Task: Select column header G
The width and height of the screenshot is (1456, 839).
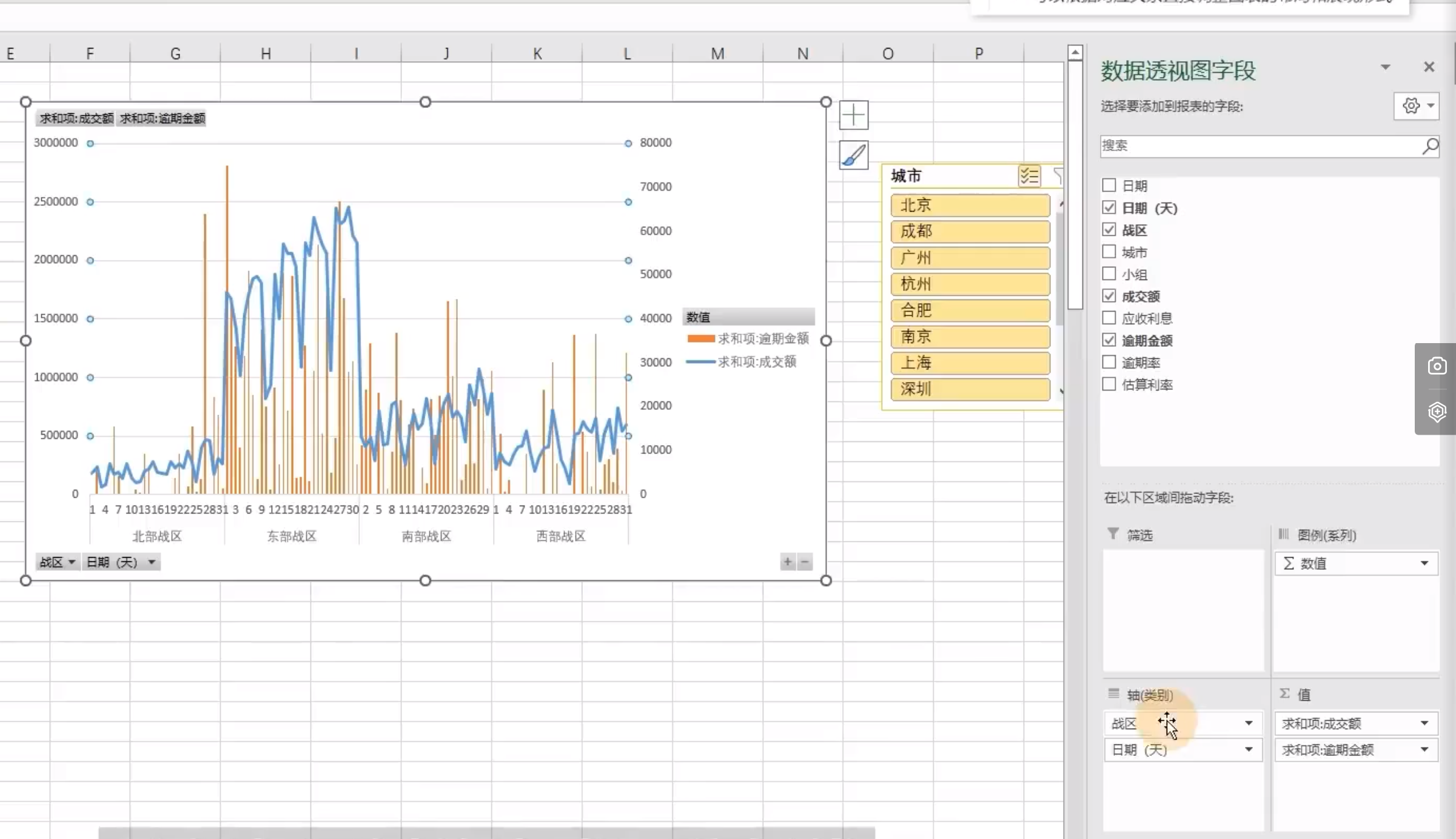Action: tap(175, 53)
